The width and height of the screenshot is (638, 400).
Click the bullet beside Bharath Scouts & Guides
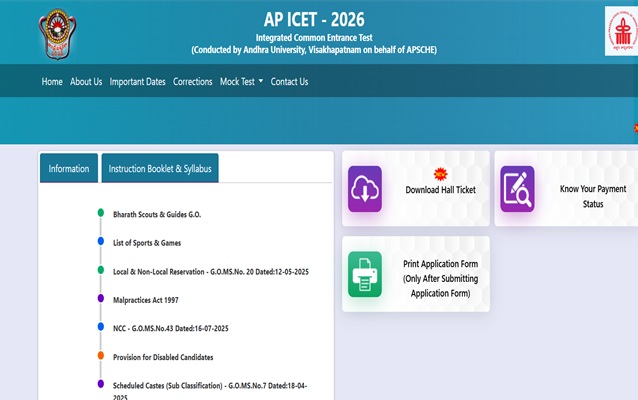click(x=101, y=213)
